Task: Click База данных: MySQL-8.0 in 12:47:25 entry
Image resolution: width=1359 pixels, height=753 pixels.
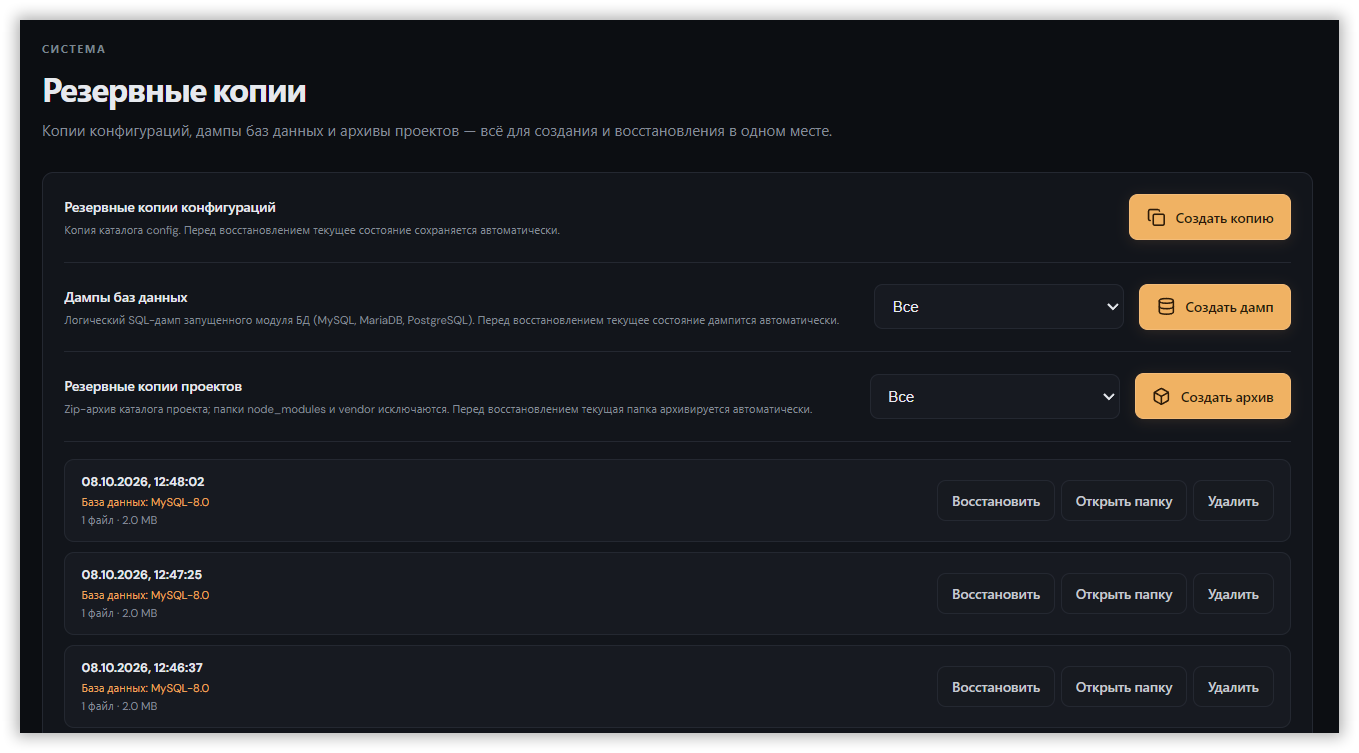Action: pos(146,595)
